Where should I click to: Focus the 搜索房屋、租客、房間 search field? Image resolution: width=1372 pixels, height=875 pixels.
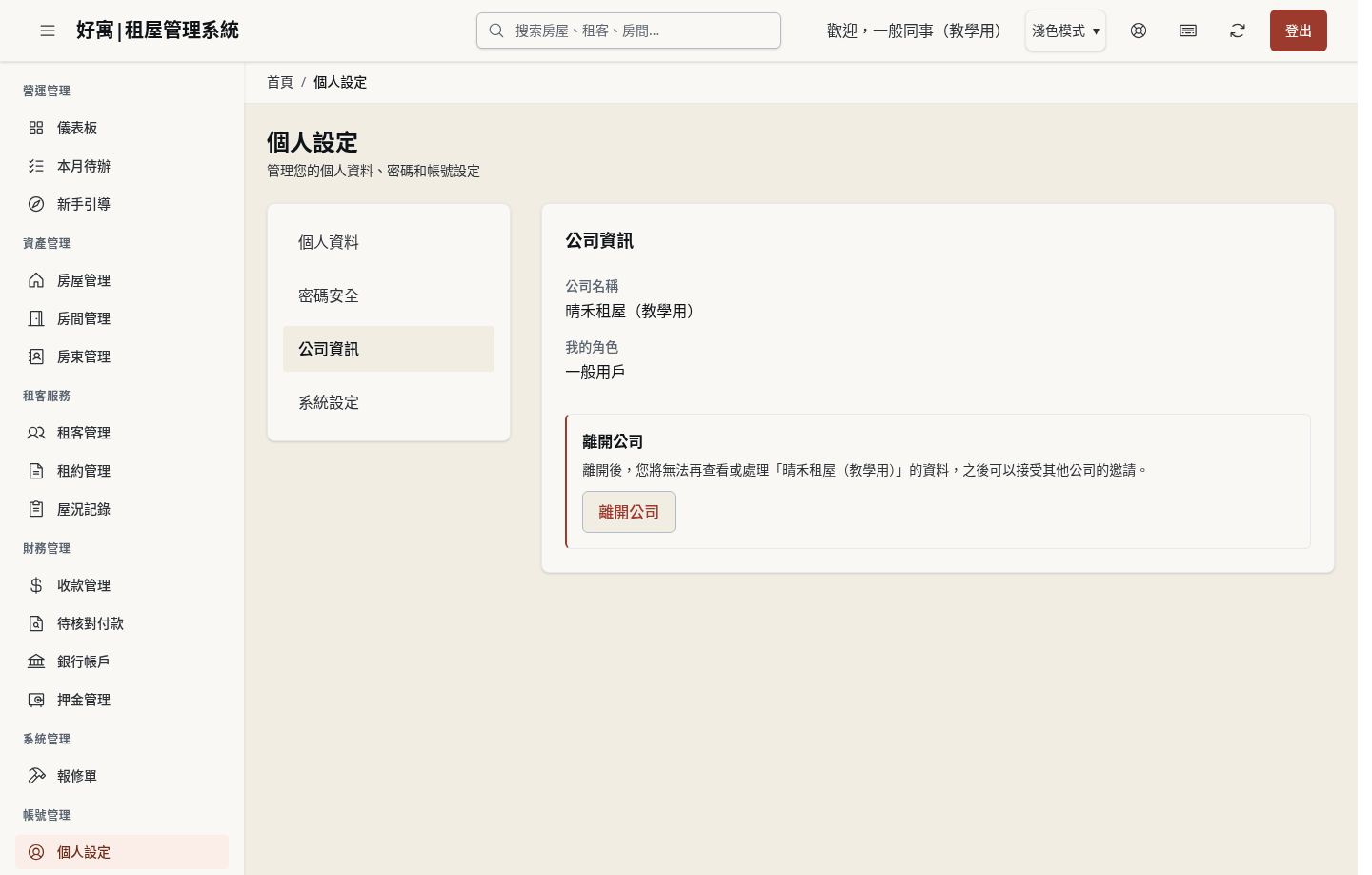tap(629, 31)
